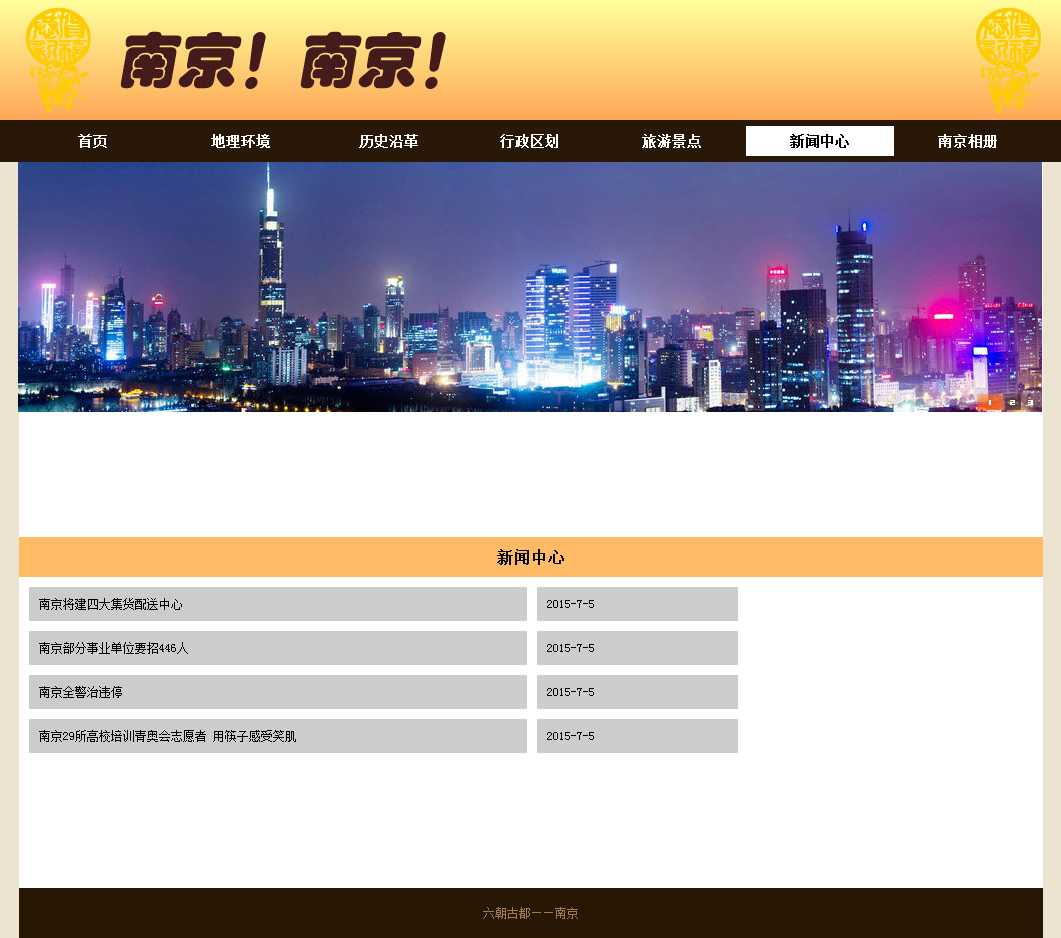Screen dimensions: 1061x938
Task: Switch banner to slide 2
Action: 1011,402
